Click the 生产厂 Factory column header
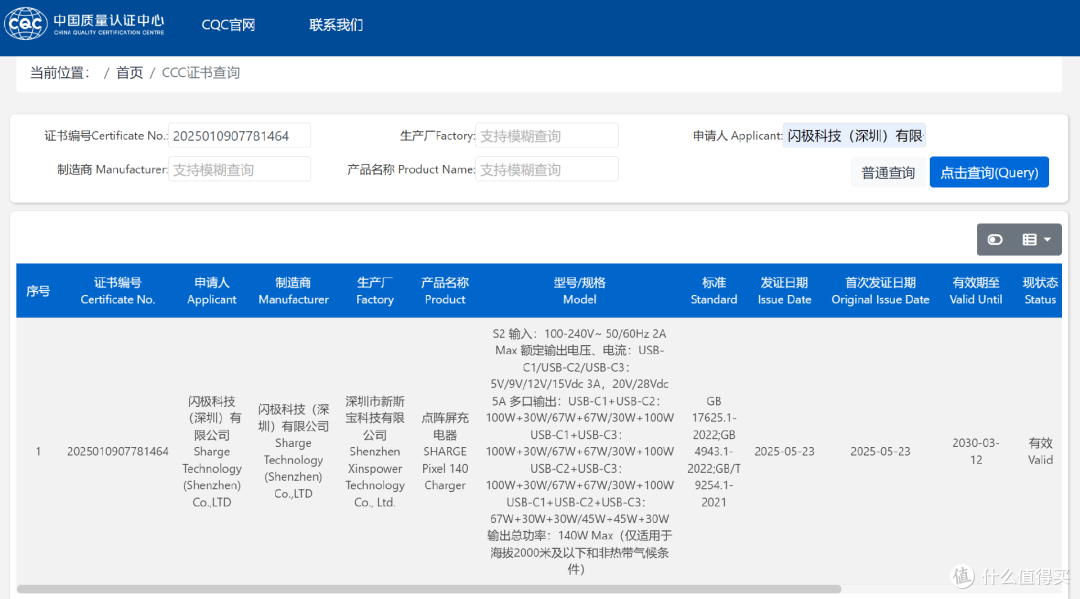 point(375,291)
